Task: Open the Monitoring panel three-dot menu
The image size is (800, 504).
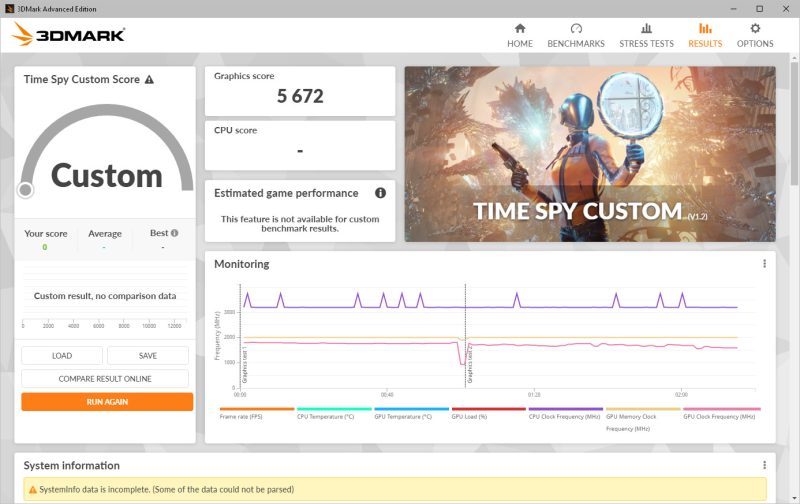Action: [x=764, y=264]
